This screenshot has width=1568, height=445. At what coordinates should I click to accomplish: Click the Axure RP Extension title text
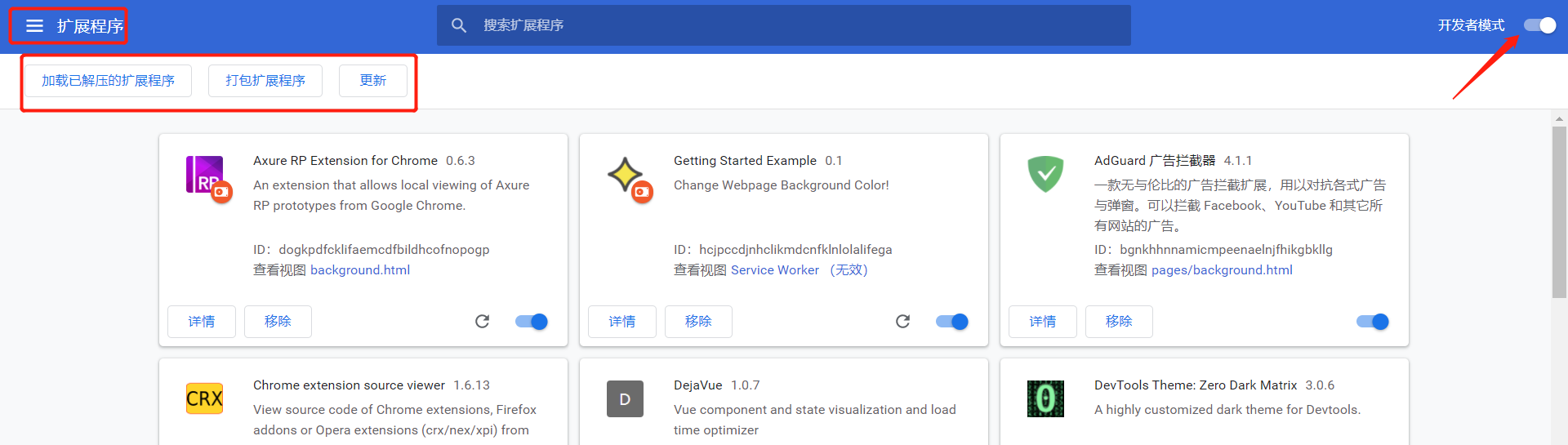(345, 161)
